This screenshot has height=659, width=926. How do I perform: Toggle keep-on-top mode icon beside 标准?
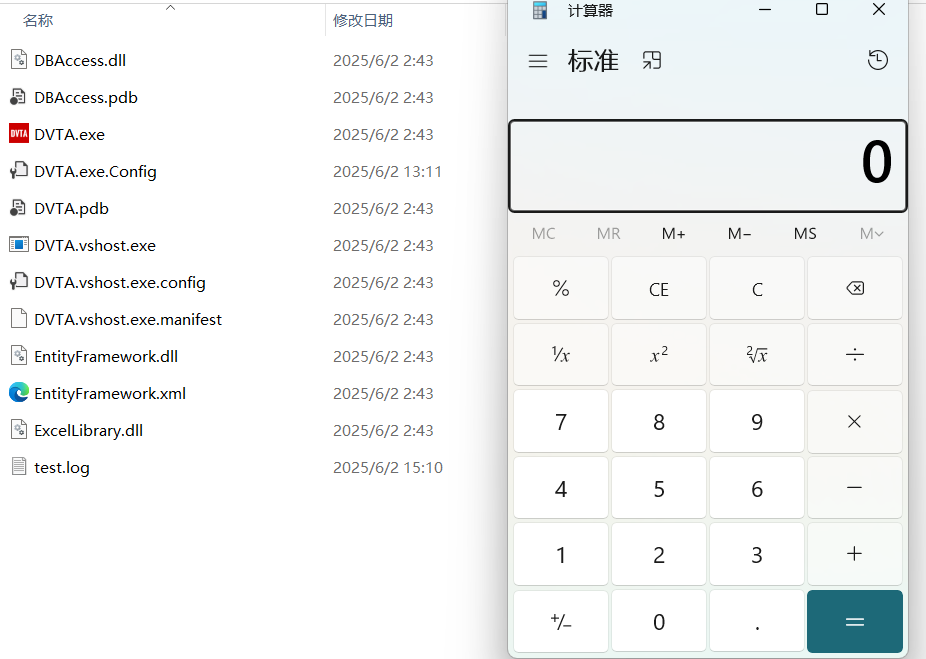coord(651,60)
